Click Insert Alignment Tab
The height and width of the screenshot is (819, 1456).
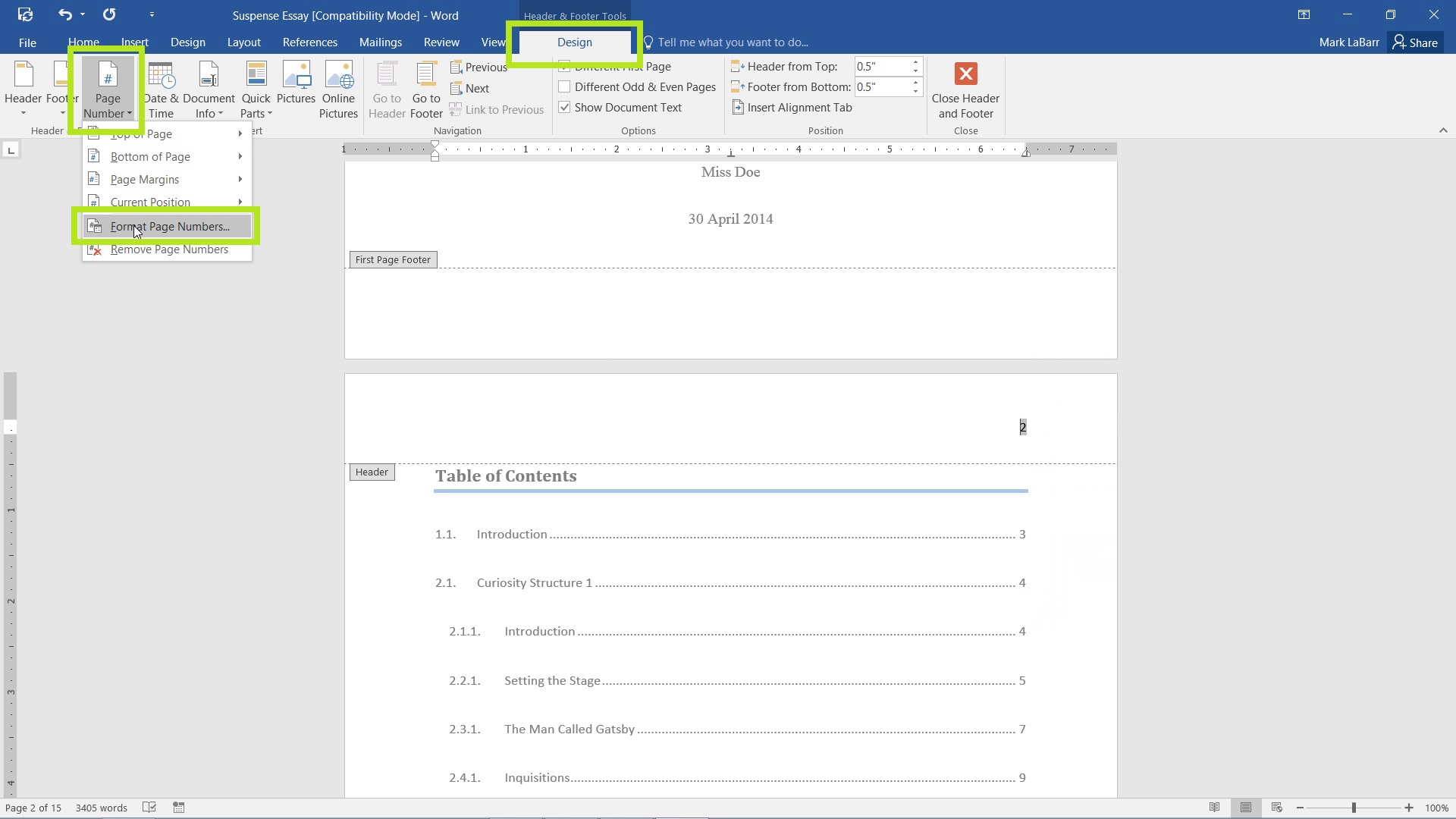792,108
